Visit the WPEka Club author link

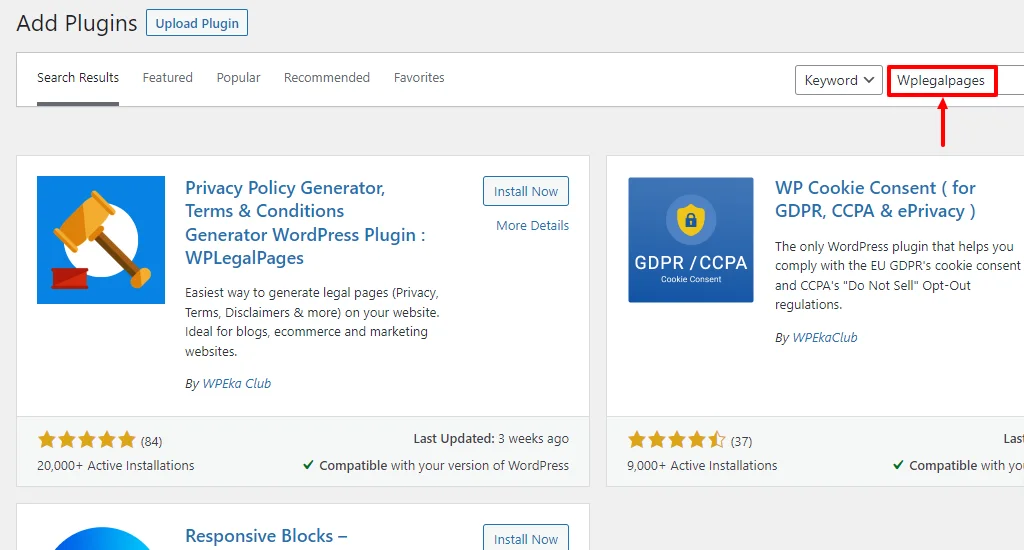(x=236, y=383)
